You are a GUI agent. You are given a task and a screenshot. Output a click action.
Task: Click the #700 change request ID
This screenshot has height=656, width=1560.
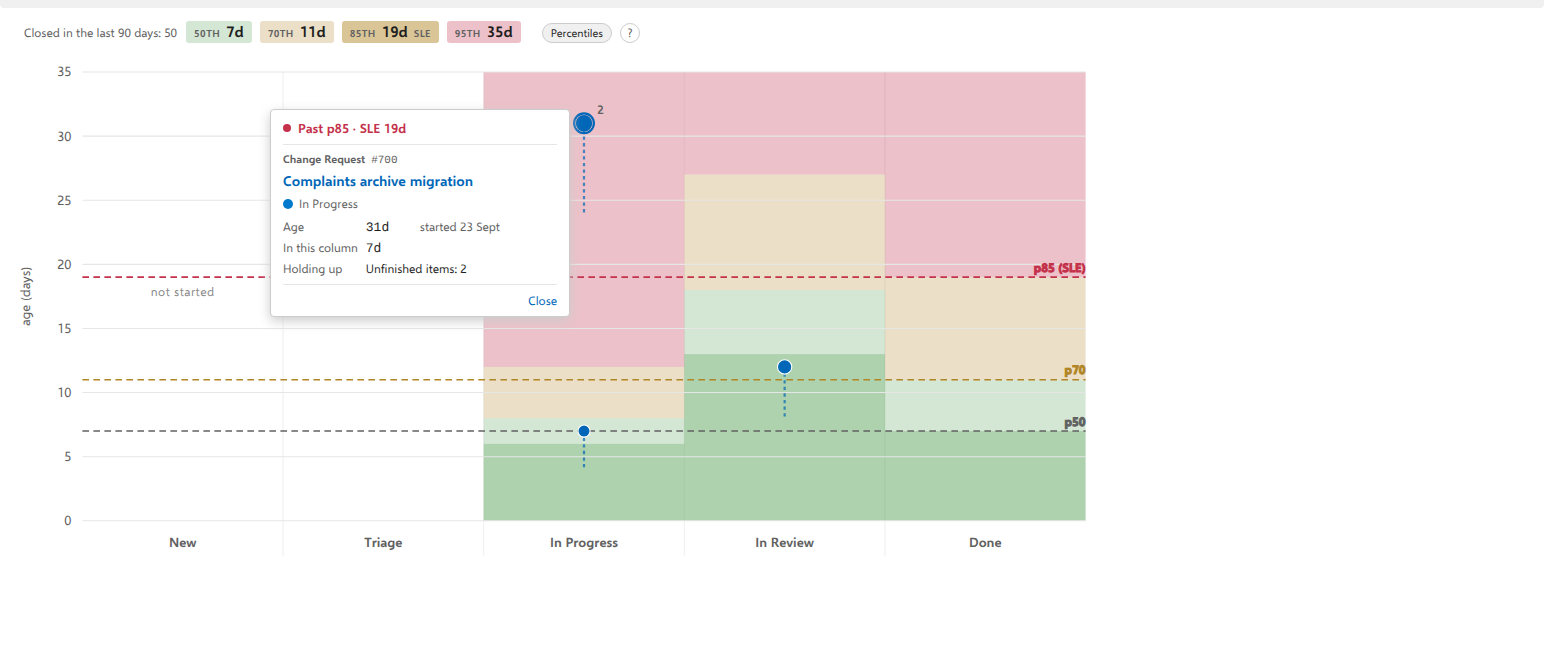click(384, 159)
